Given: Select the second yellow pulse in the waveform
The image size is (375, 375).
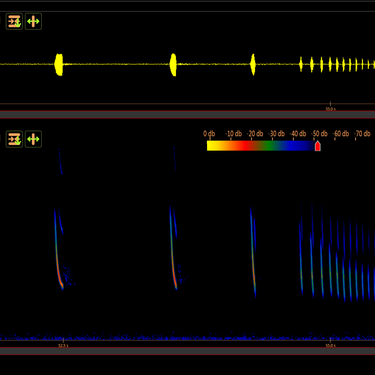Looking at the screenshot, I should [173, 64].
